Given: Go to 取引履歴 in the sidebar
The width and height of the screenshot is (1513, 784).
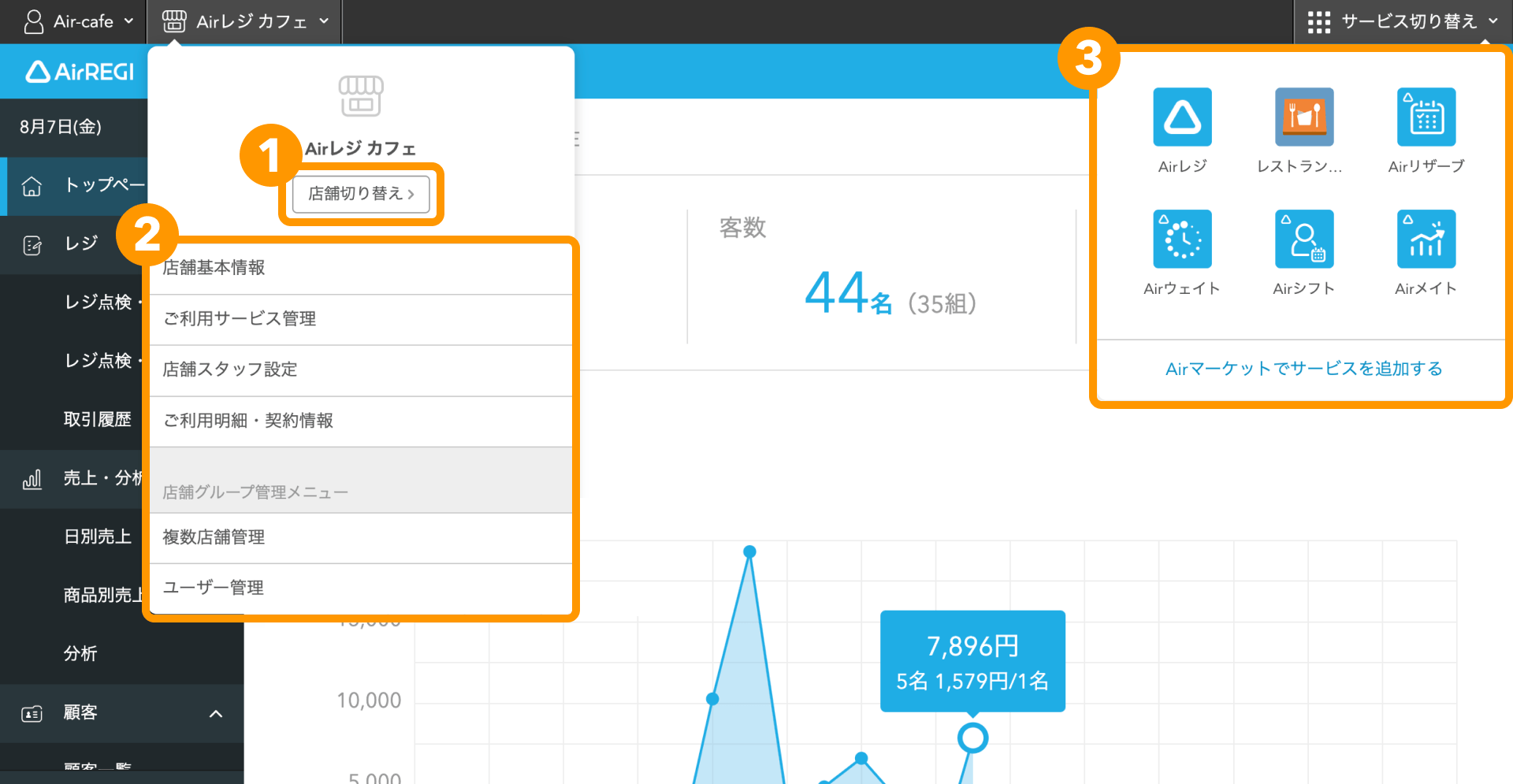Looking at the screenshot, I should pyautogui.click(x=98, y=419).
